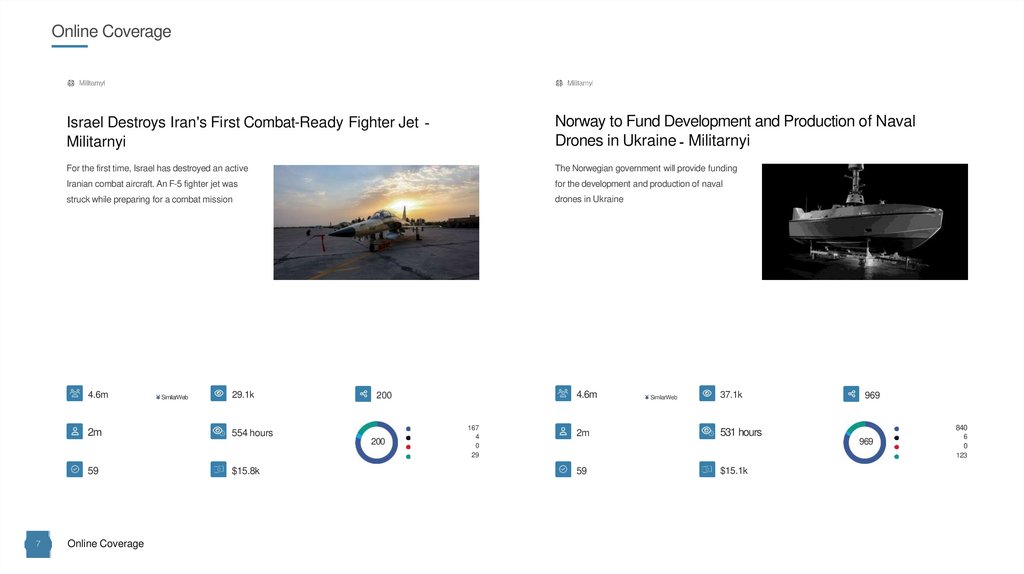Screen dimensions: 1024x574
Task: Click the Militarnyi source logo above the Israel article
Action: pos(86,83)
